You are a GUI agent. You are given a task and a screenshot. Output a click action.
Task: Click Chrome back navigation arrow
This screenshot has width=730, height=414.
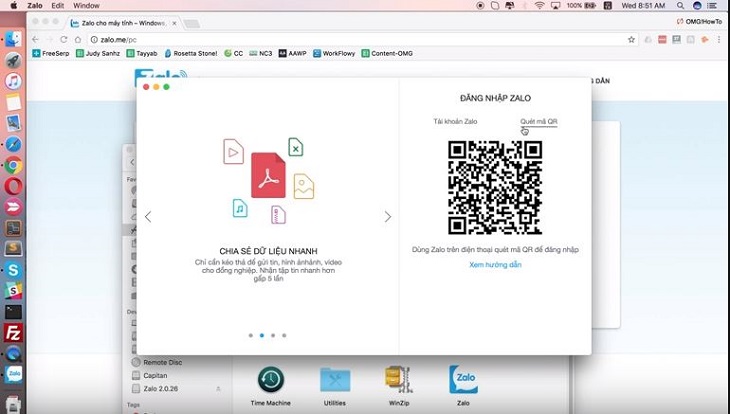pos(35,40)
